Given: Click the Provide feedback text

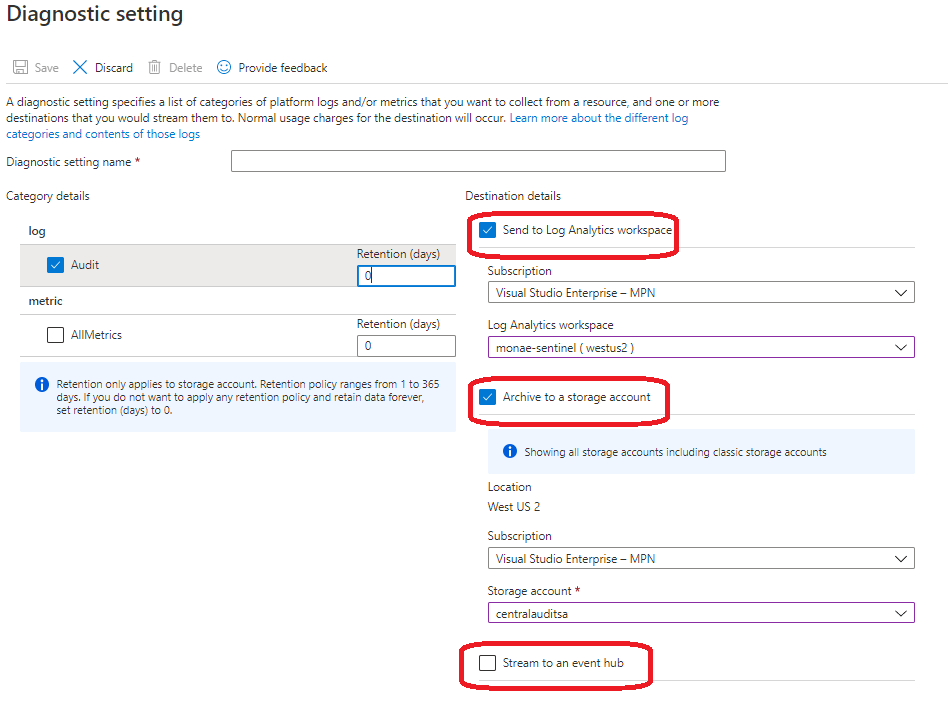Looking at the screenshot, I should (x=283, y=68).
